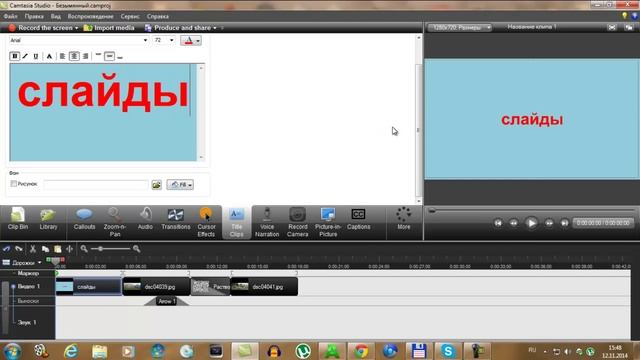Open the Сервис menu

pos(130,16)
